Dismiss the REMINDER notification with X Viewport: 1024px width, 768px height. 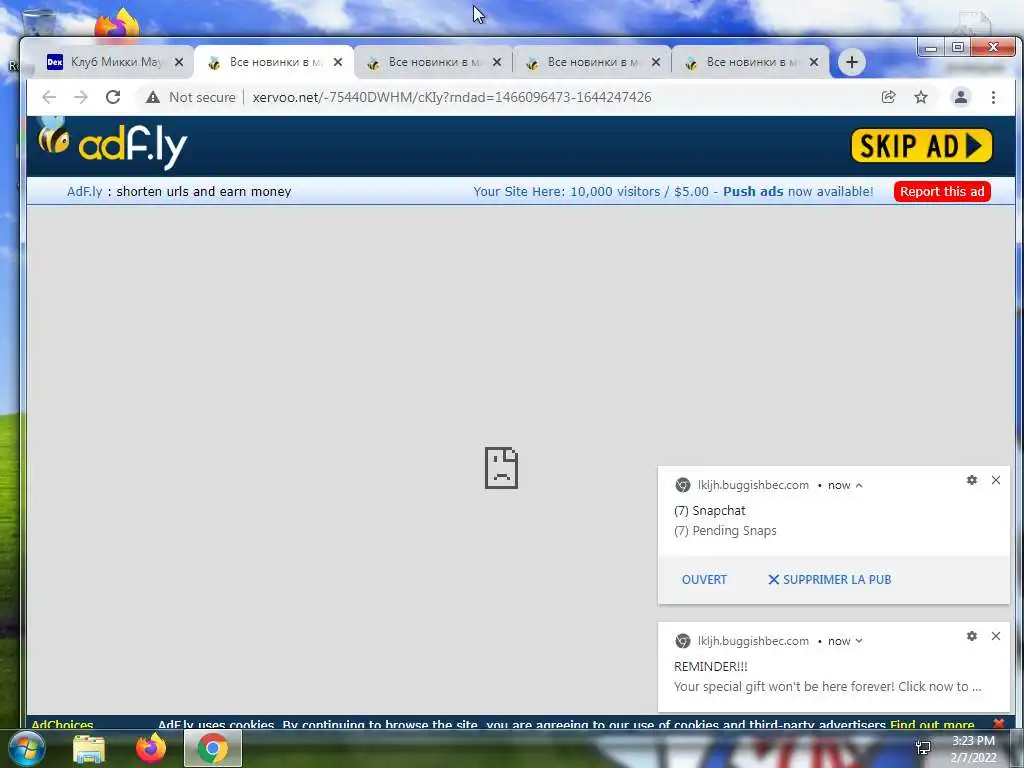coord(996,636)
